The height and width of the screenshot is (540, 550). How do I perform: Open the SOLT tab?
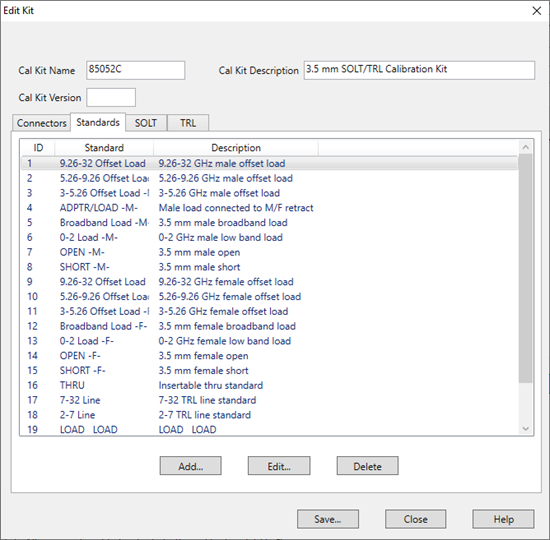(146, 123)
